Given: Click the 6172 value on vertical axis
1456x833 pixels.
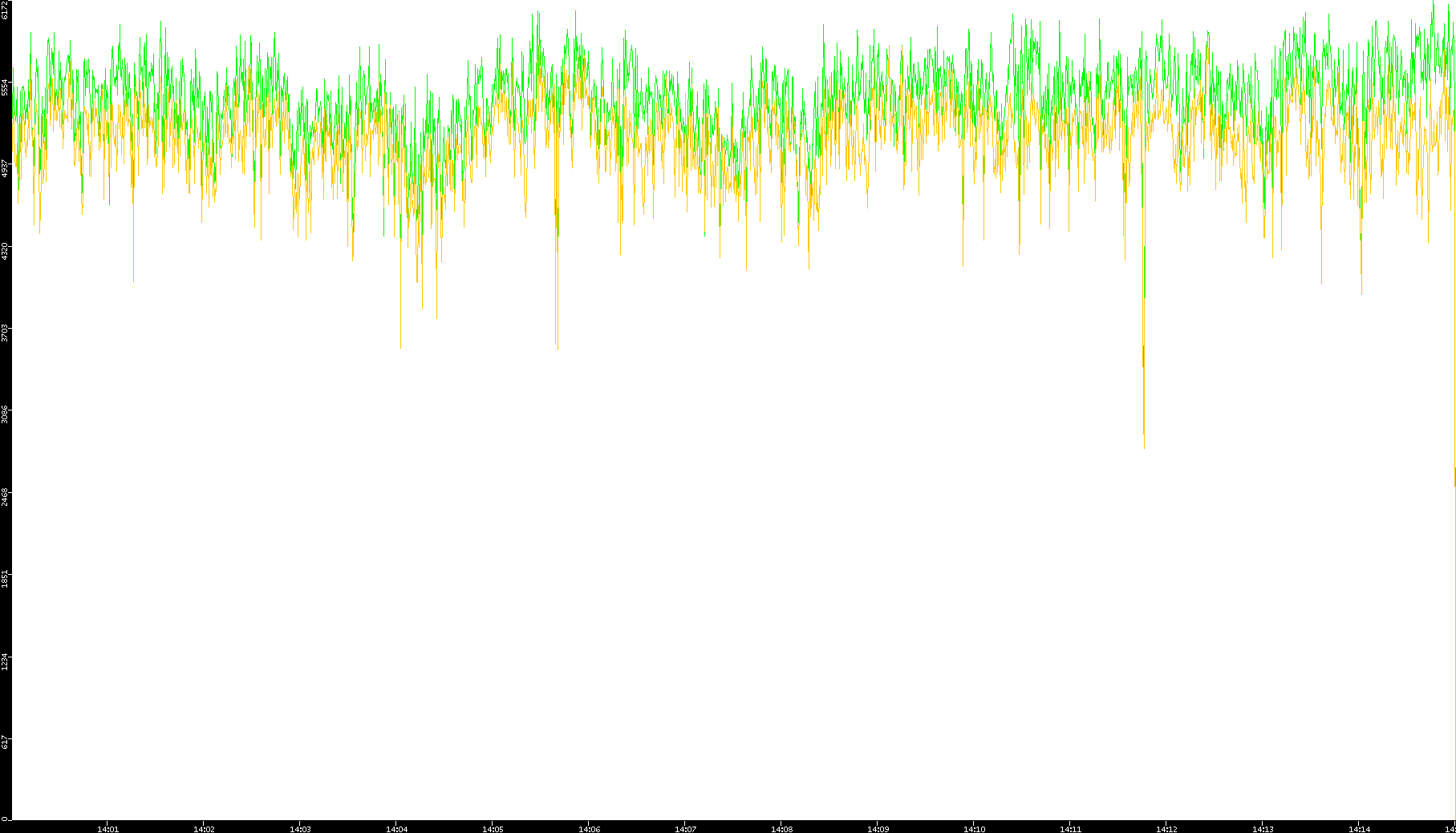Looking at the screenshot, I should 5,10.
